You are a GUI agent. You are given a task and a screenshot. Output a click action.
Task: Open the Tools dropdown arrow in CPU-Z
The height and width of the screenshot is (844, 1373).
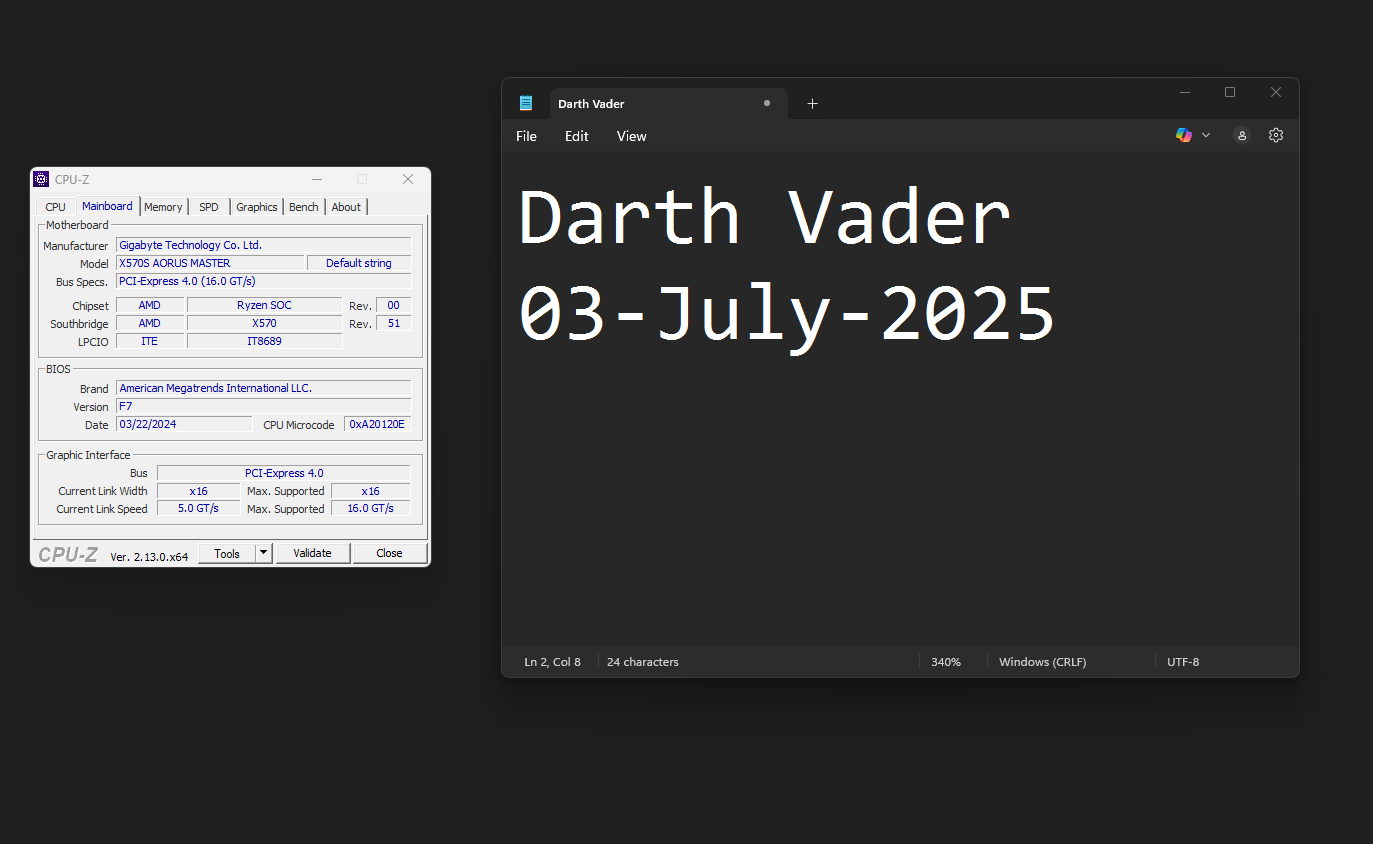[x=264, y=553]
